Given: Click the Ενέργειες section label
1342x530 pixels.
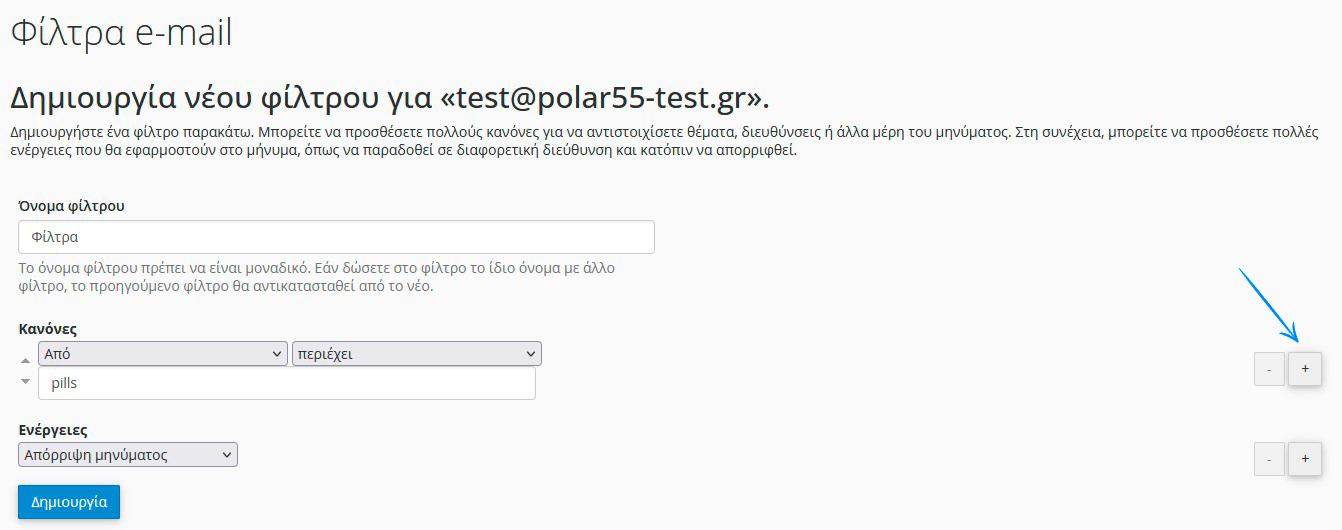Looking at the screenshot, I should [x=53, y=430].
